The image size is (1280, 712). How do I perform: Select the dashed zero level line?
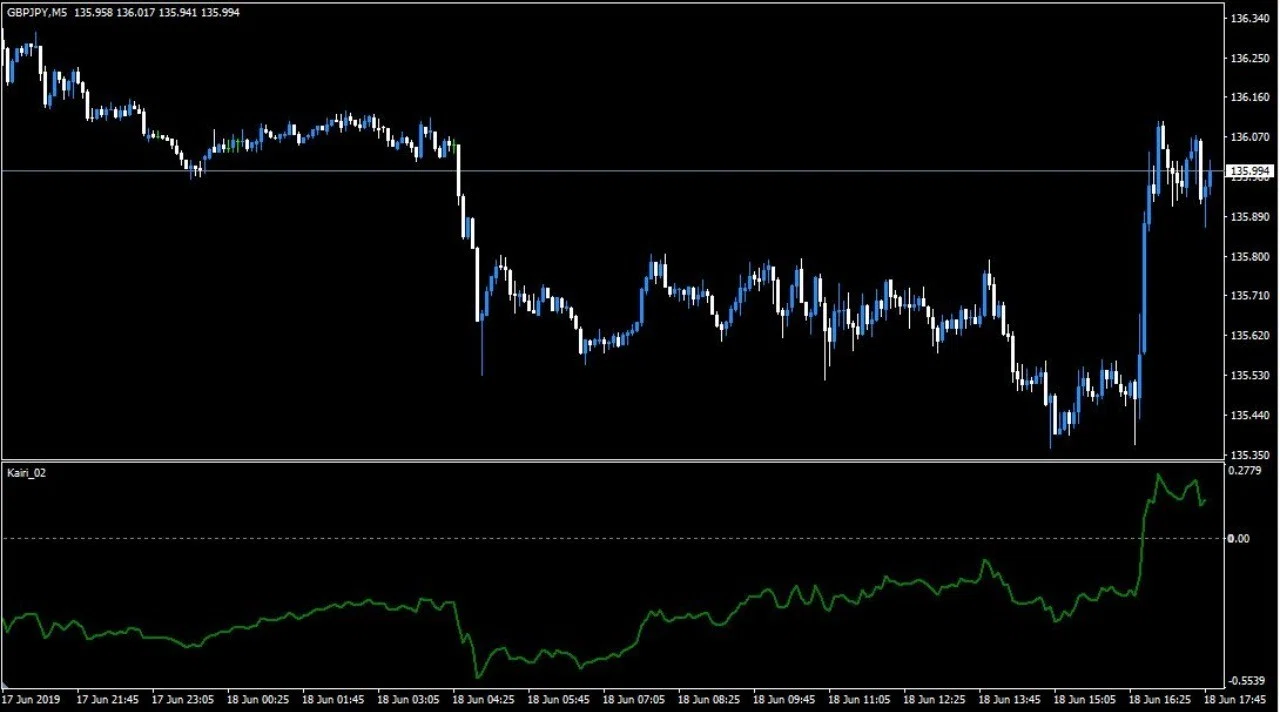612,538
